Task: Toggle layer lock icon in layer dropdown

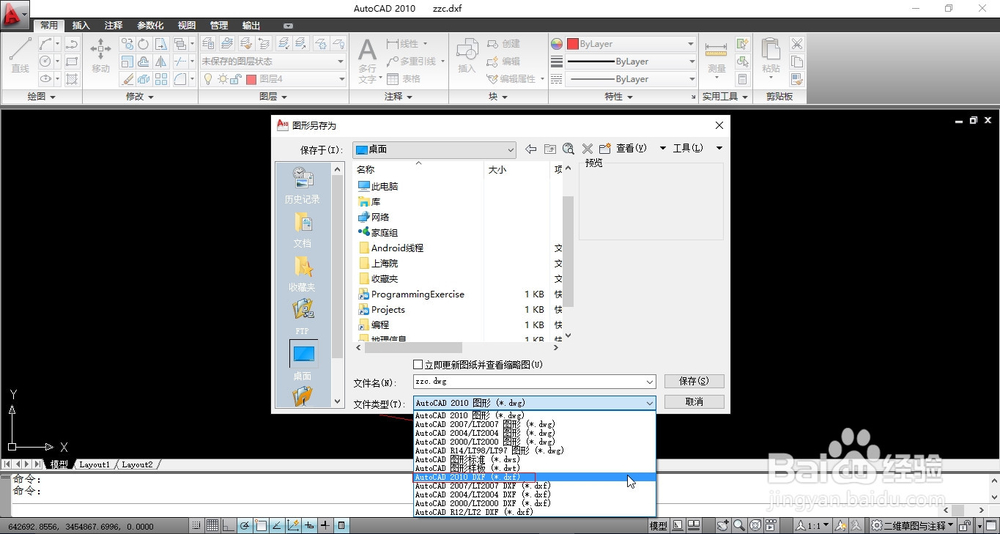Action: pyautogui.click(x=235, y=79)
